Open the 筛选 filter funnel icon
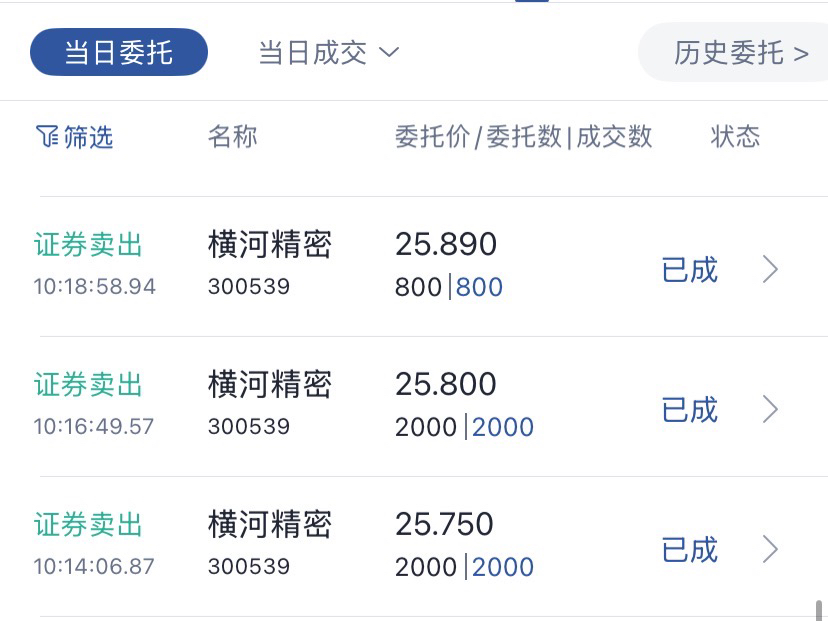The width and height of the screenshot is (828, 621). [x=47, y=136]
